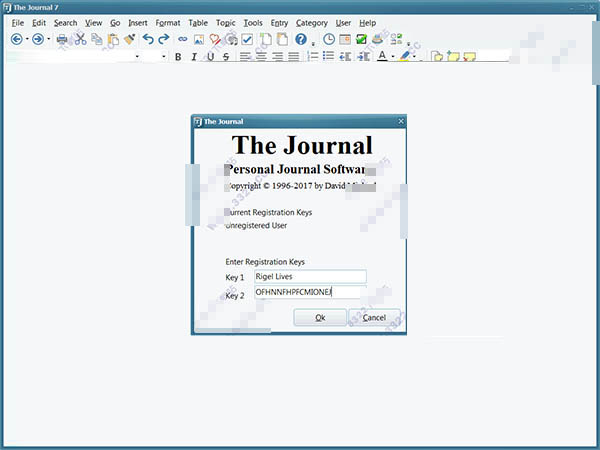Viewport: 600px width, 450px height.
Task: Open the File menu
Action: click(18, 23)
